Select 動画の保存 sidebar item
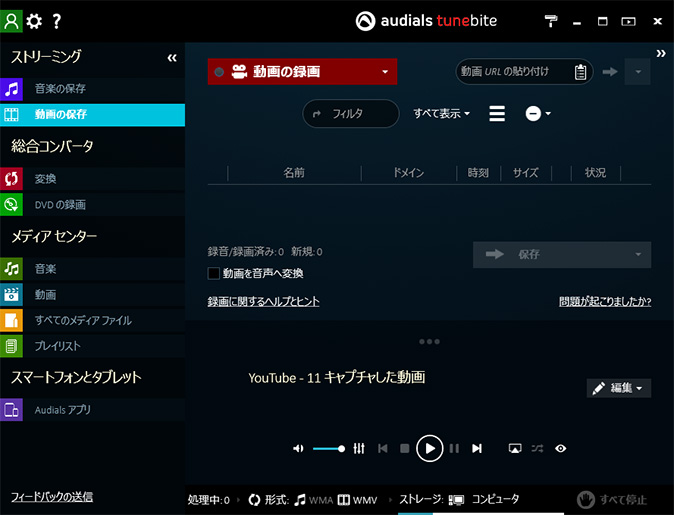674x515 pixels. 92,114
